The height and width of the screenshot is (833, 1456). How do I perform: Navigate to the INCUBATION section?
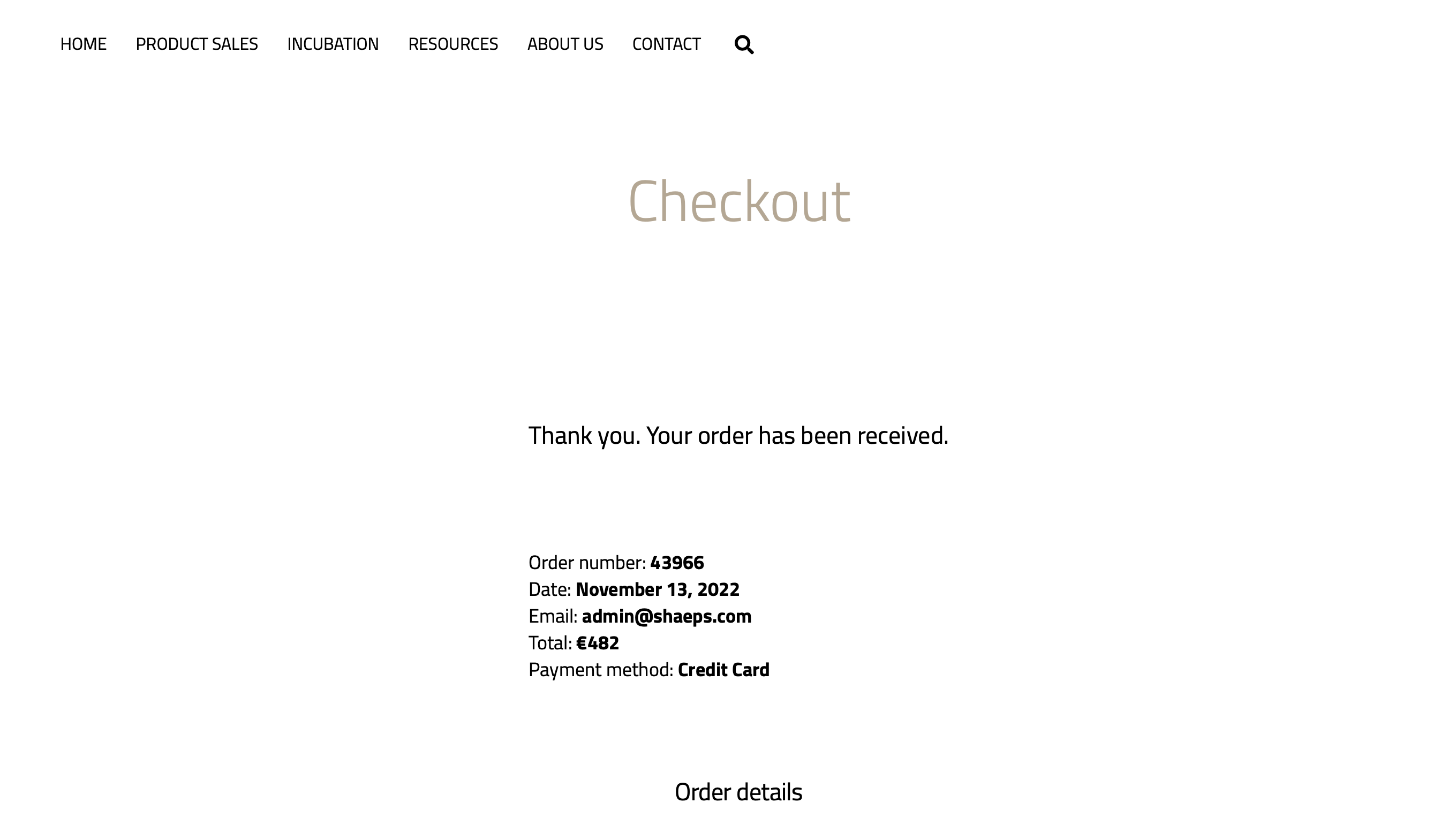333,44
